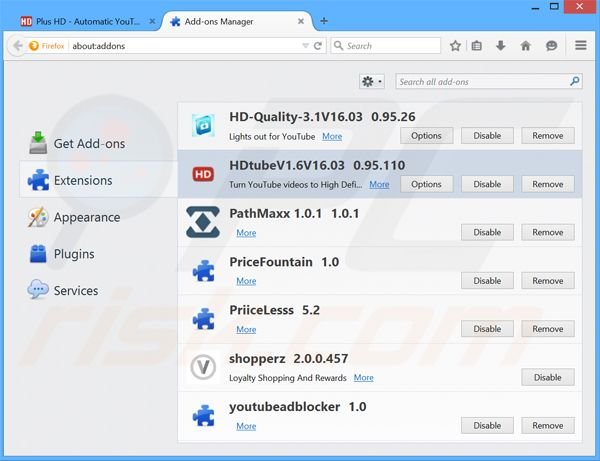The image size is (600, 461).
Task: Disable the PathMaxx extension
Action: point(487,232)
